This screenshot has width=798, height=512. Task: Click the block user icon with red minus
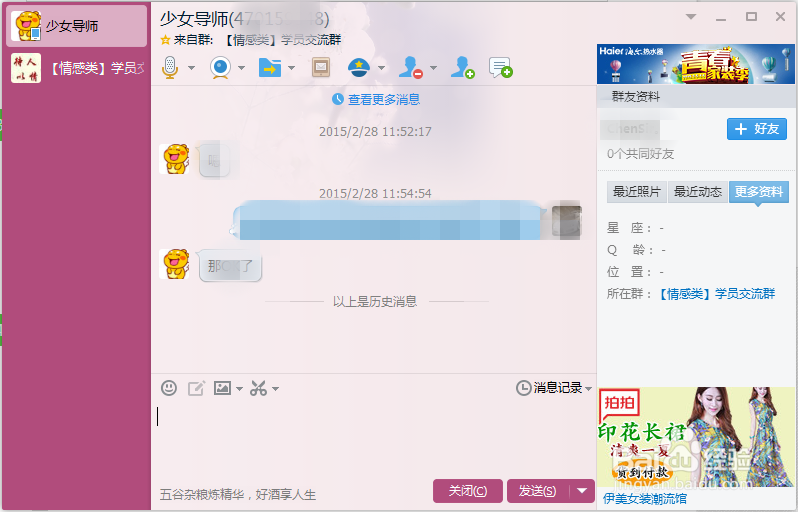point(411,67)
